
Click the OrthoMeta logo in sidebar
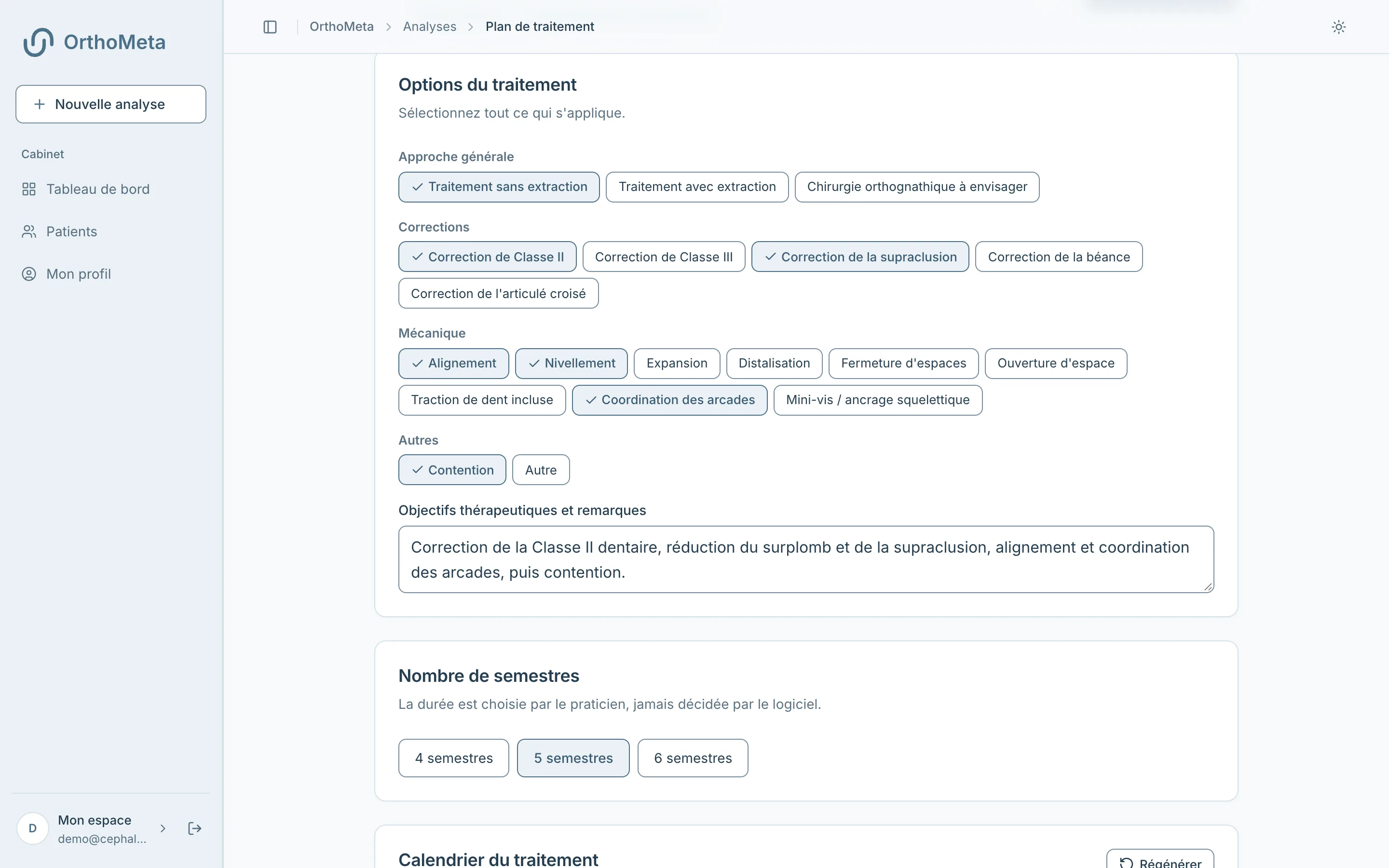point(94,42)
